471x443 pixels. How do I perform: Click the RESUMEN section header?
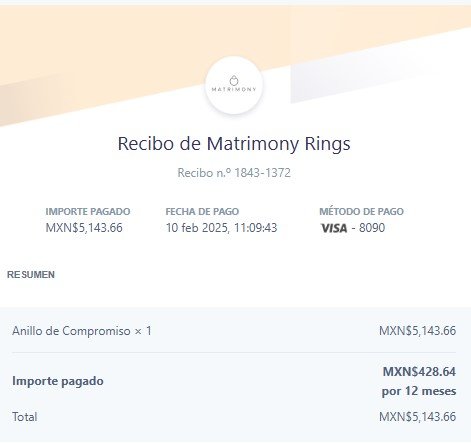click(31, 275)
